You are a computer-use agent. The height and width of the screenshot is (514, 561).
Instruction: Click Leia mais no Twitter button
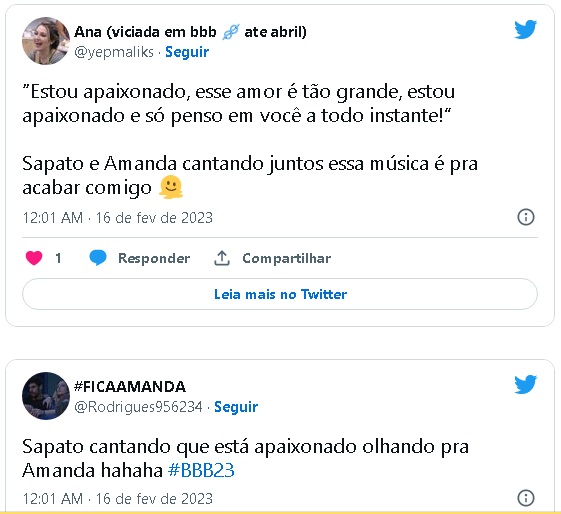[x=280, y=294]
